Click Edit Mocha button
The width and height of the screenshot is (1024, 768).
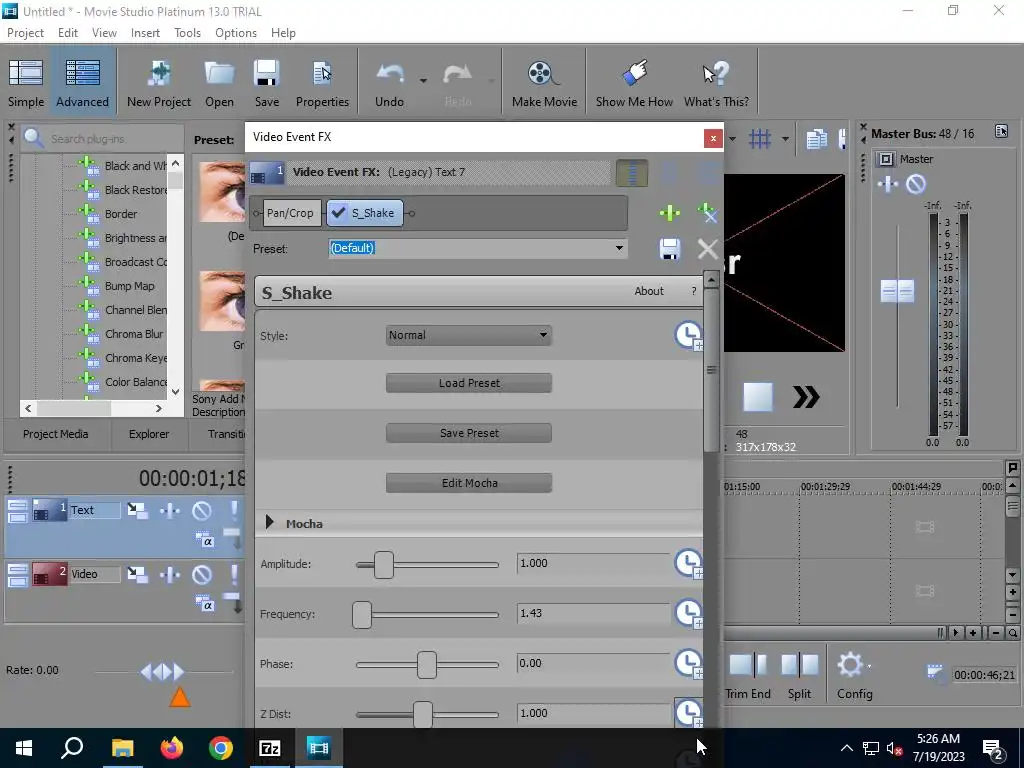(x=469, y=483)
